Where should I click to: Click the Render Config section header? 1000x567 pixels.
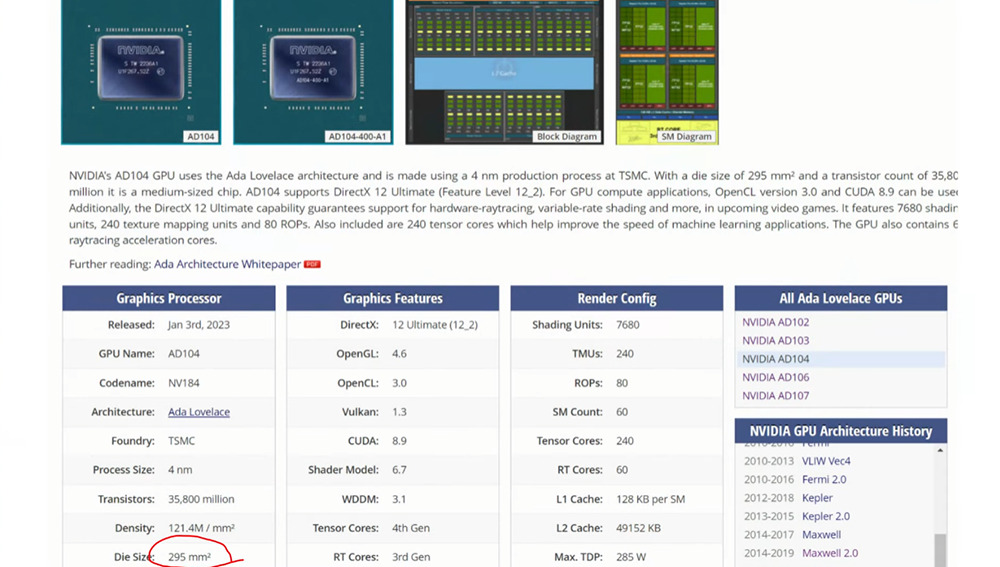(617, 298)
